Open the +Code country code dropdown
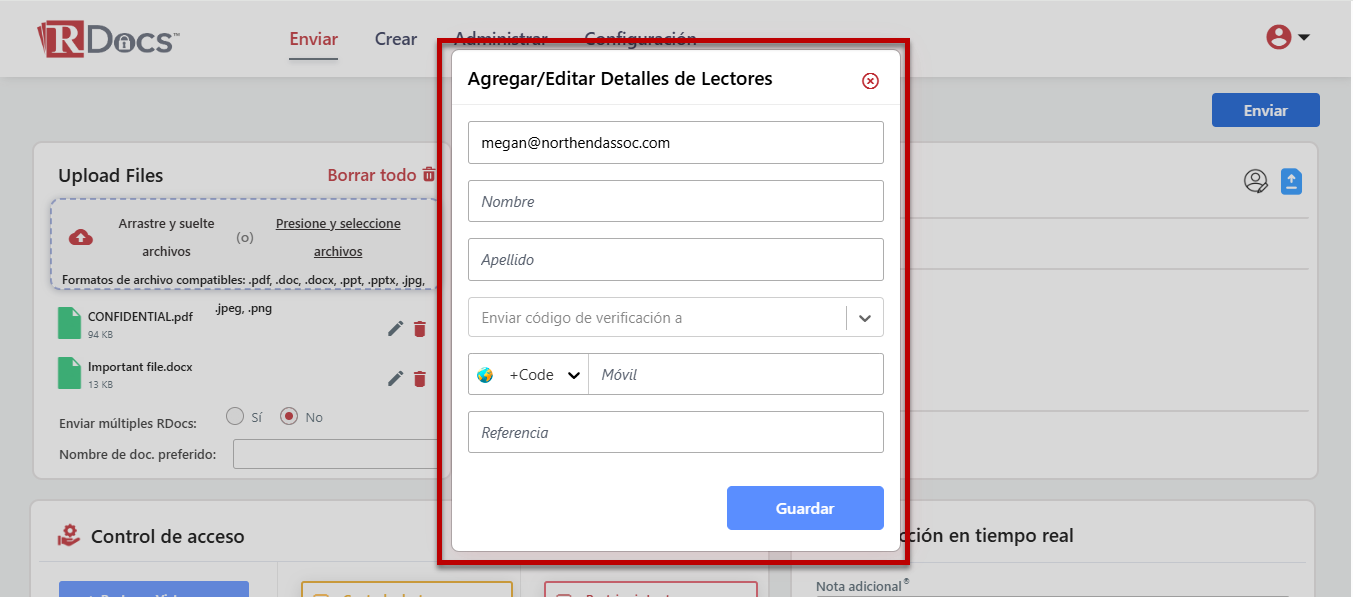The image size is (1353, 597). [x=529, y=375]
